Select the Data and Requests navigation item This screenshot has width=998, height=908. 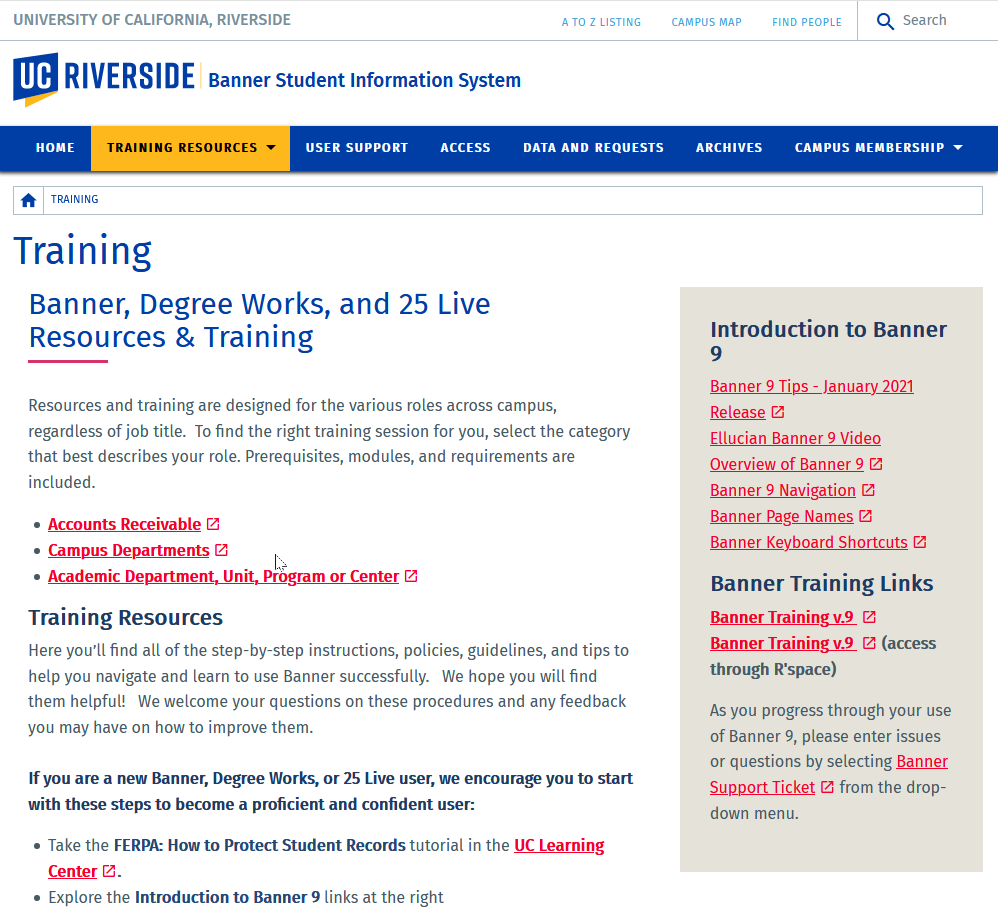coord(593,148)
